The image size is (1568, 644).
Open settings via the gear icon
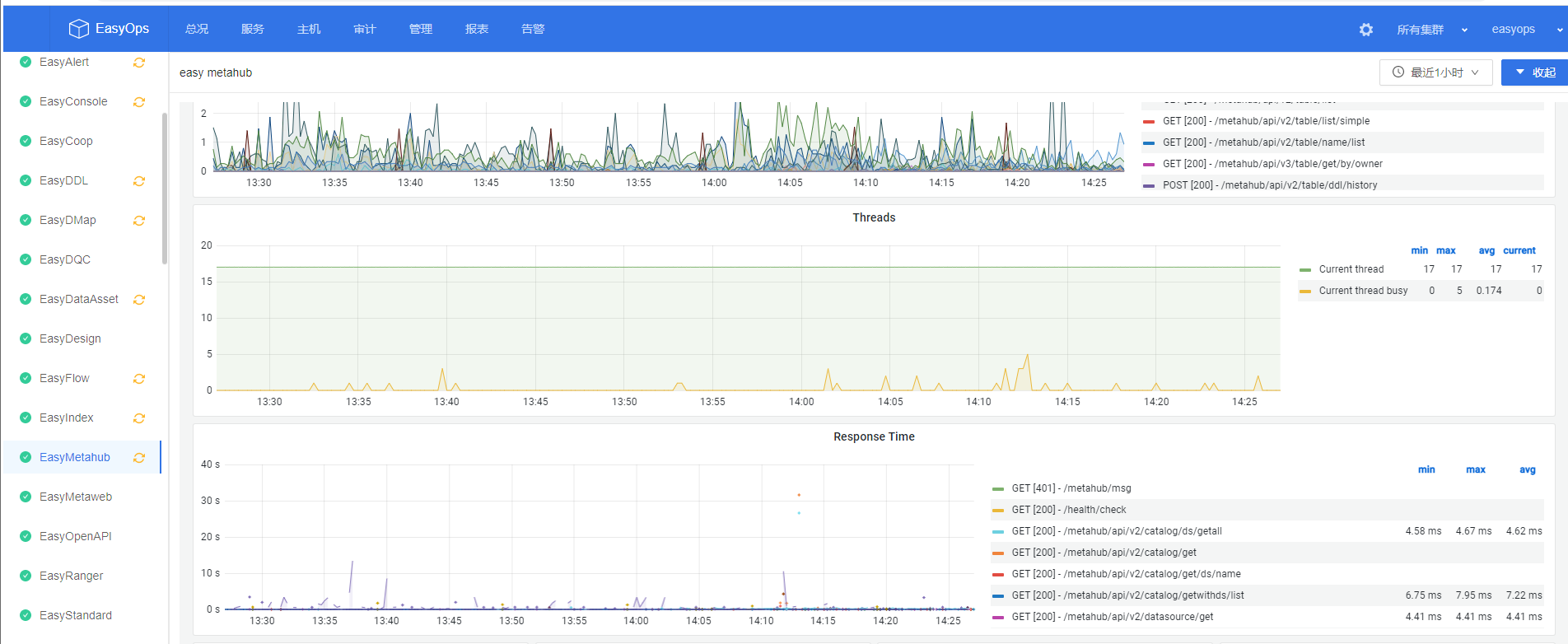(1366, 30)
